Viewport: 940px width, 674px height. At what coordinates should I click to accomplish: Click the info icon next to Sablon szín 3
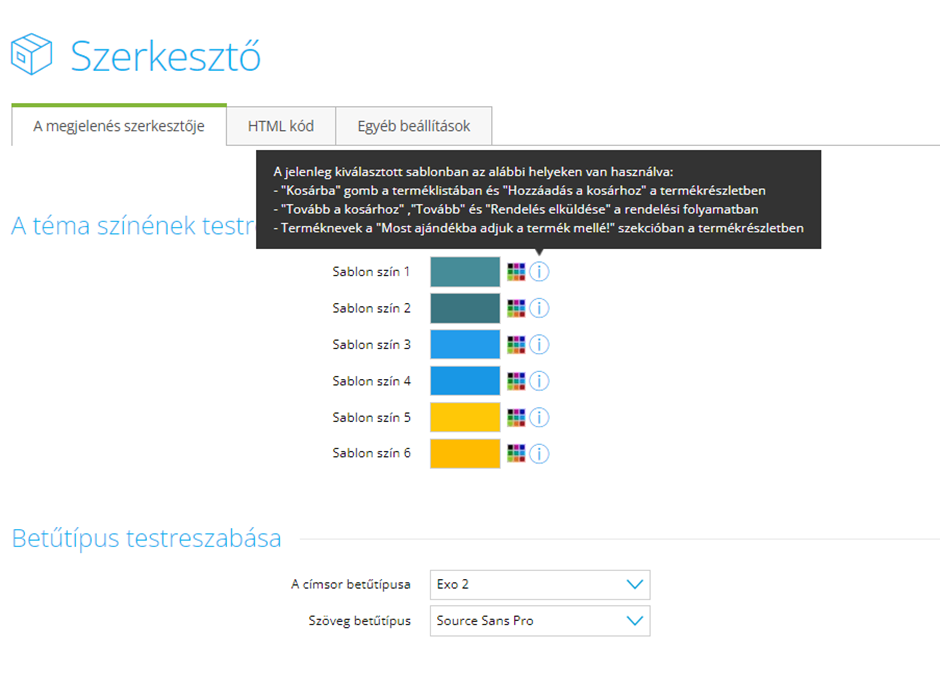coord(539,345)
